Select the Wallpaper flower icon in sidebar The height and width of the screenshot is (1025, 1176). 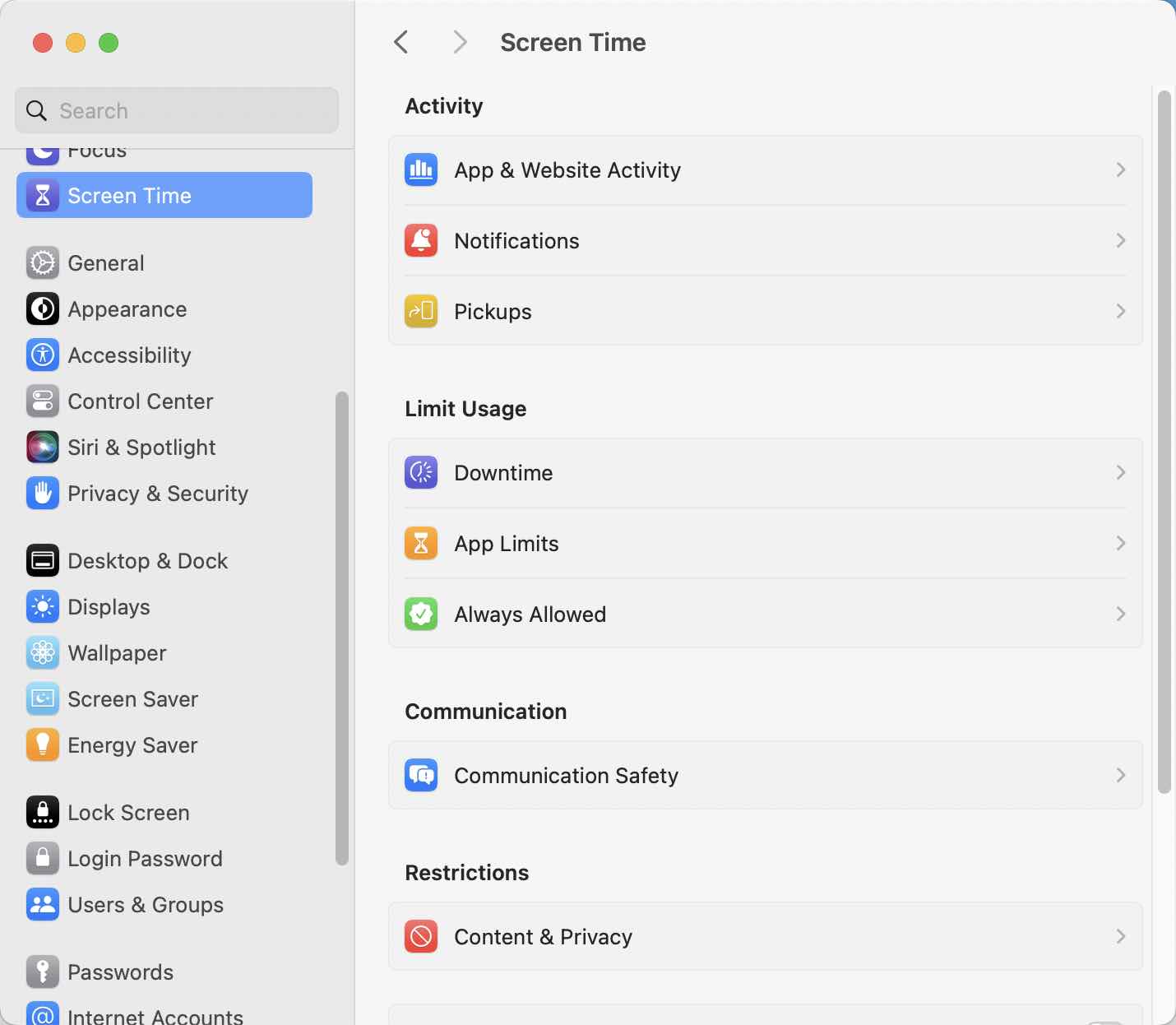point(42,653)
